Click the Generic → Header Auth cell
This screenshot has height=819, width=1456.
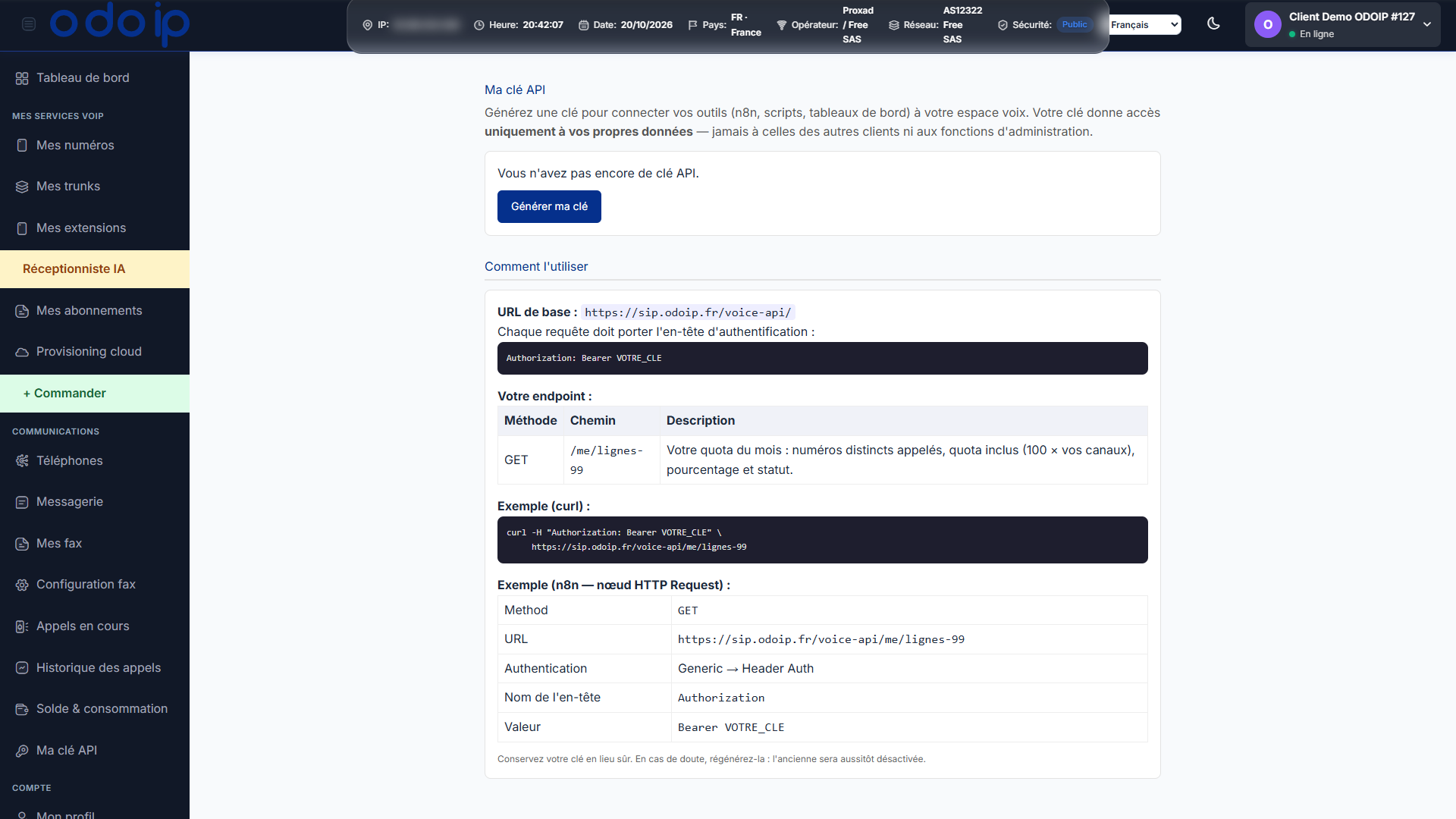click(x=909, y=669)
